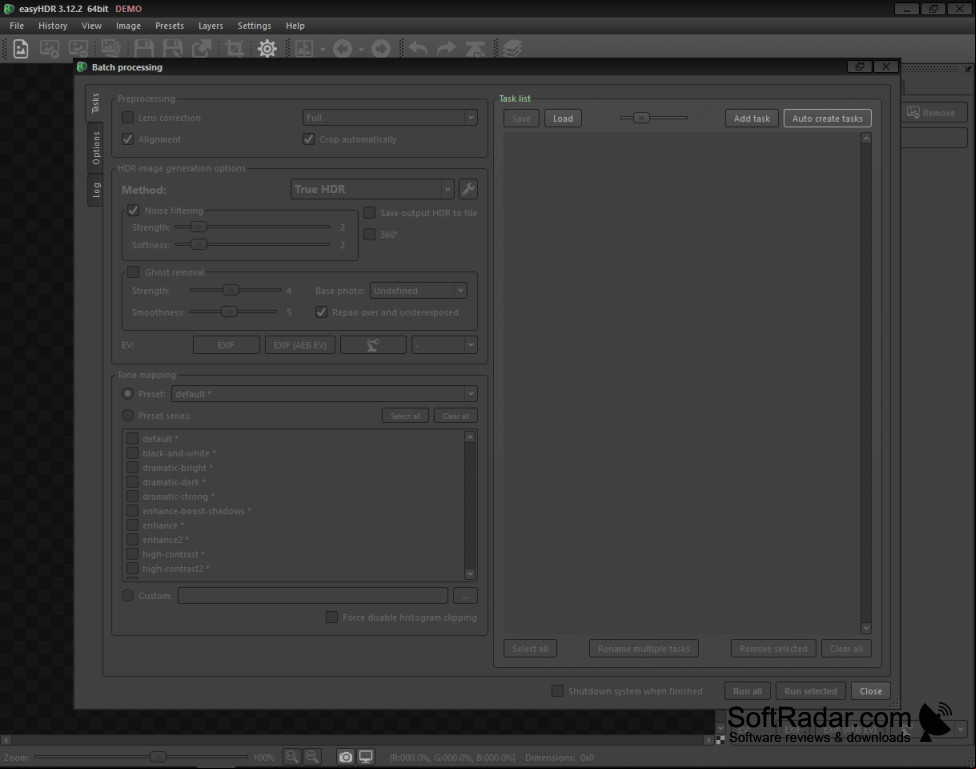Open the layers stack toolbar icon
Image resolution: width=976 pixels, height=769 pixels.
(512, 48)
